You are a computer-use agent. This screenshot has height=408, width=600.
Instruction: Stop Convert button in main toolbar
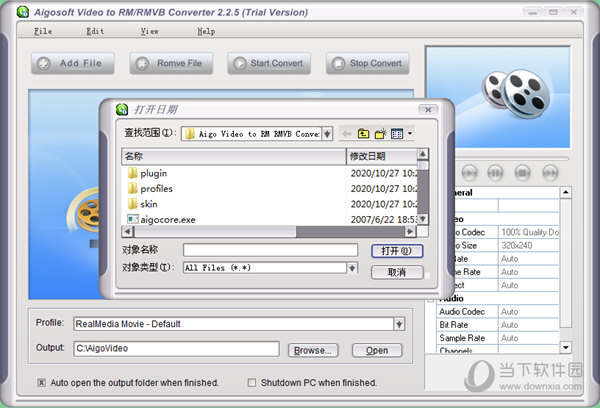[x=368, y=63]
